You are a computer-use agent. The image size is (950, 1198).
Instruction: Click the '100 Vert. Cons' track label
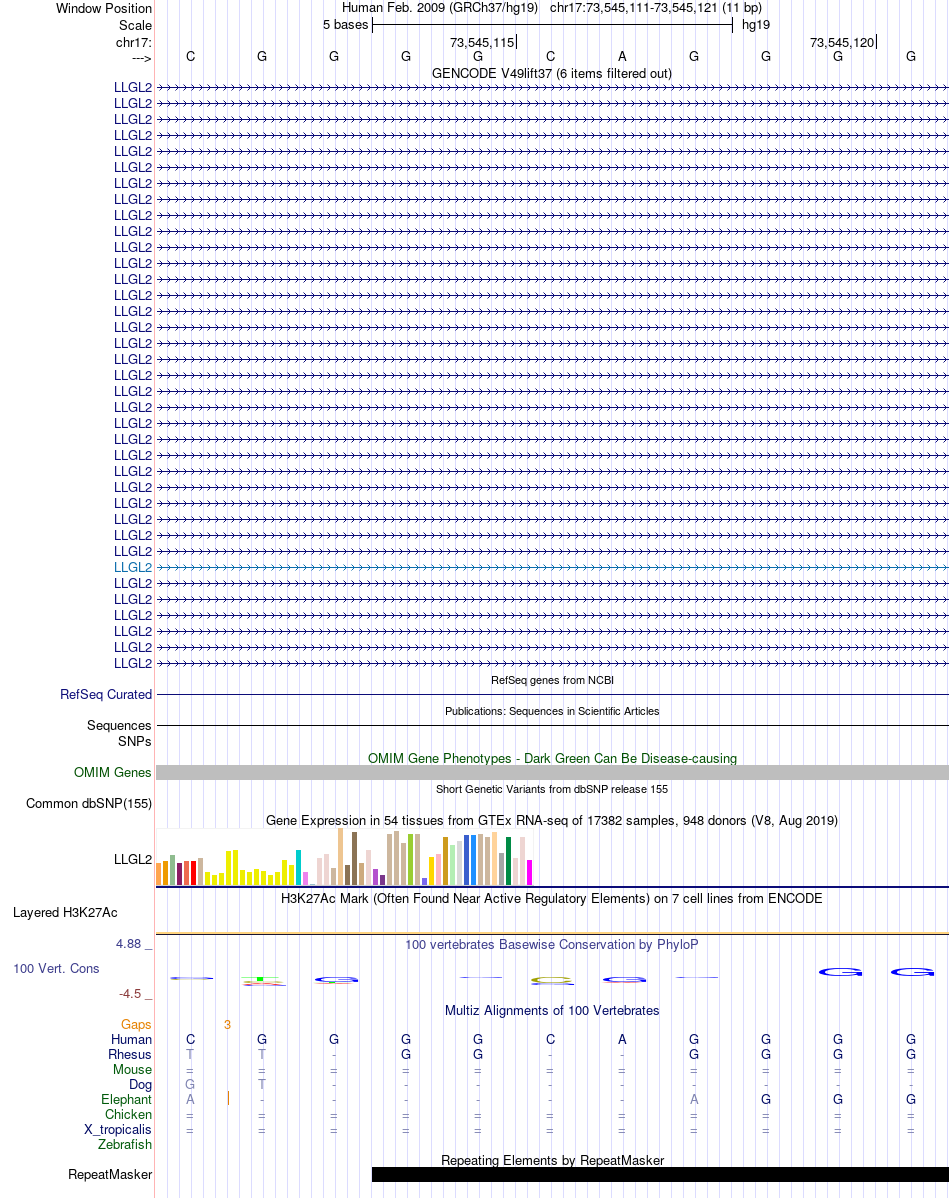tap(56, 969)
